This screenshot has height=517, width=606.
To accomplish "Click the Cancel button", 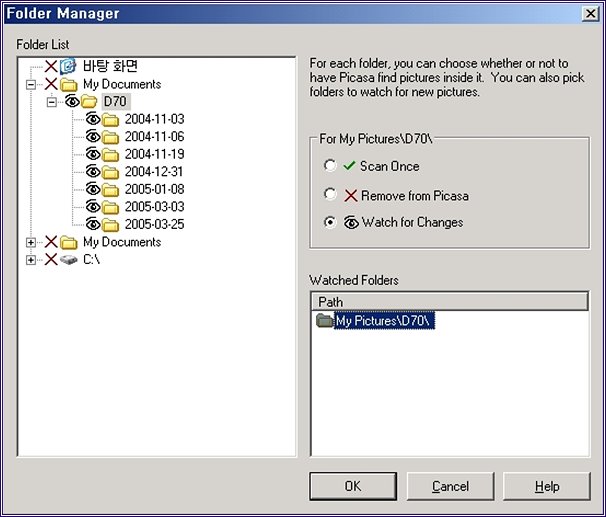I will (x=450, y=486).
